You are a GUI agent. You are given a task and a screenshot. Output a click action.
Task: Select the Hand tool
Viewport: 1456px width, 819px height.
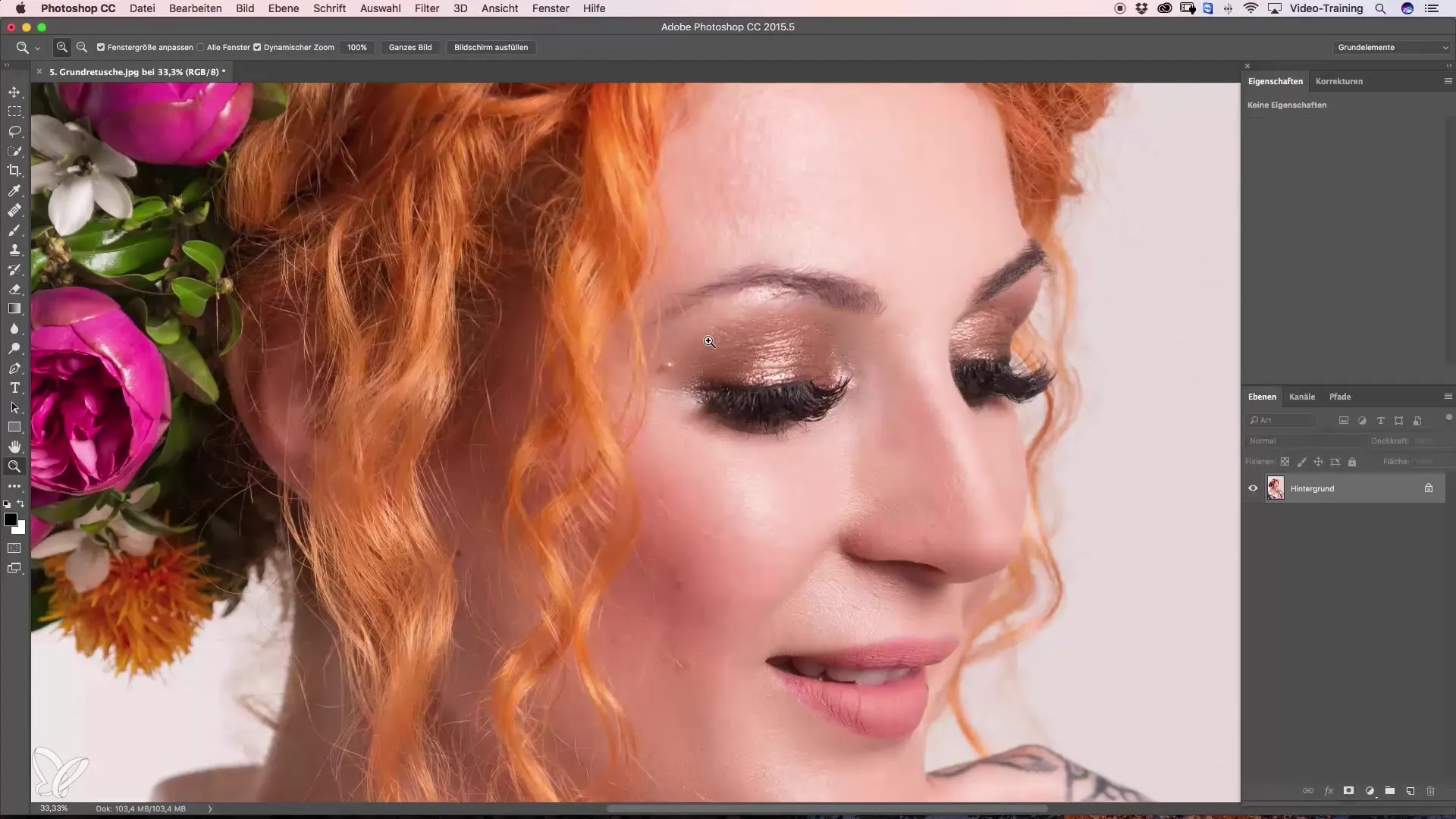[14, 447]
